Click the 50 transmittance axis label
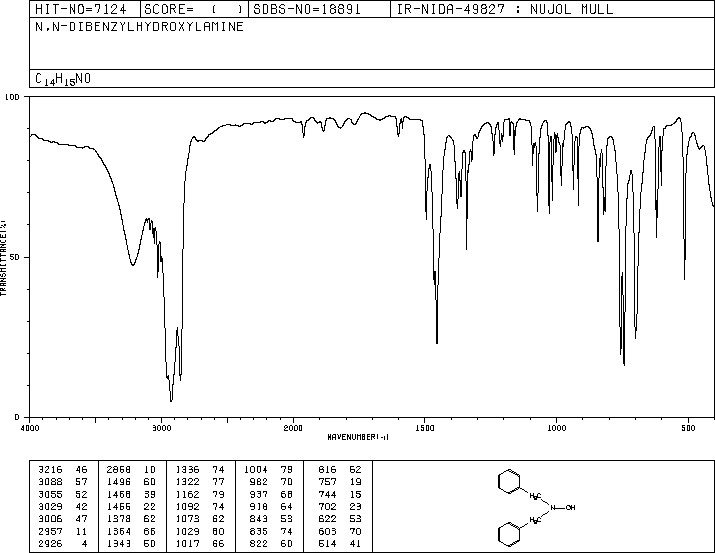The image size is (715, 553). 15,257
